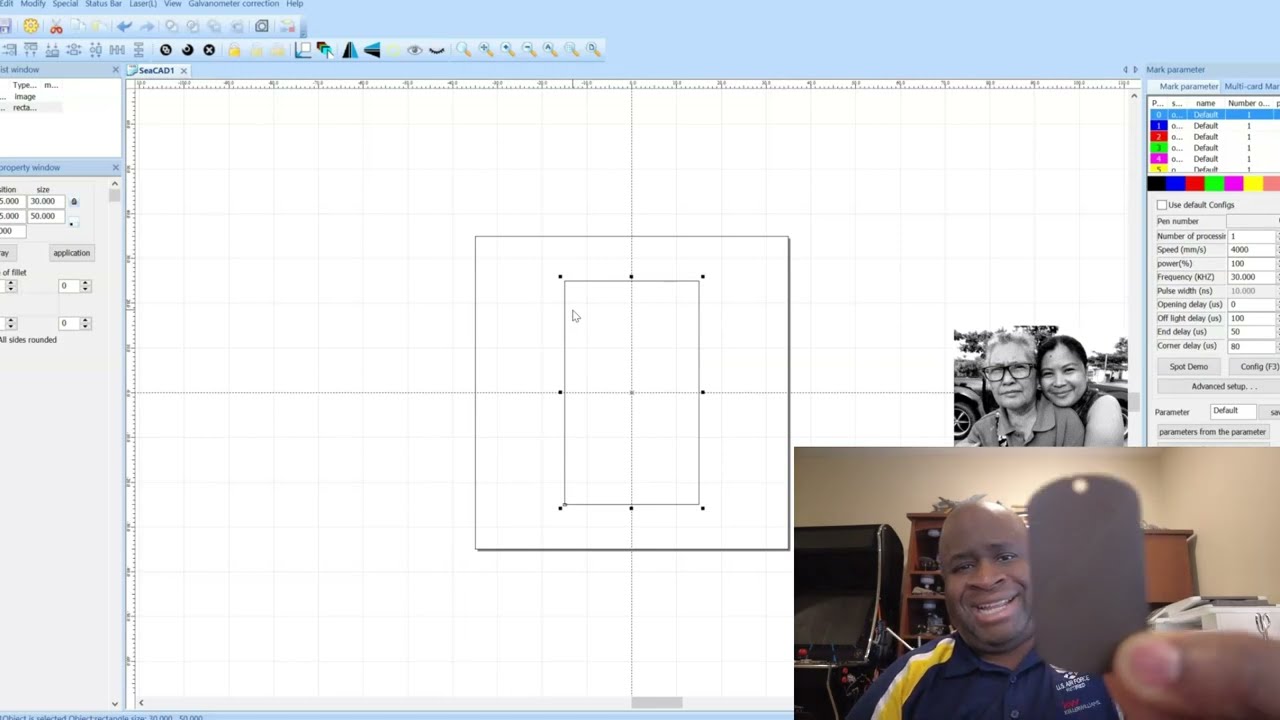Open the Status Bar menu
This screenshot has height=720, width=1280.
103,4
